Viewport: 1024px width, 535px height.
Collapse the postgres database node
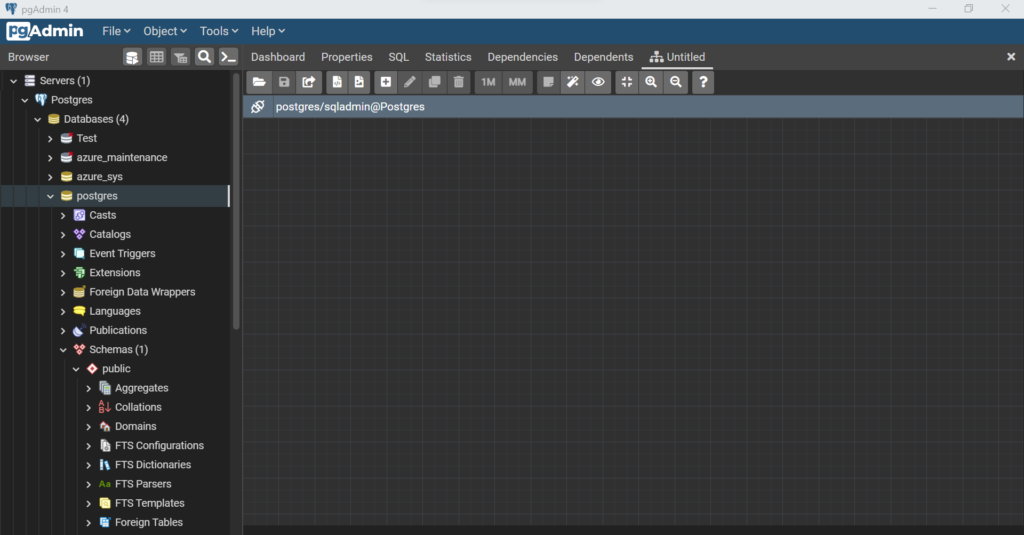pyautogui.click(x=50, y=196)
